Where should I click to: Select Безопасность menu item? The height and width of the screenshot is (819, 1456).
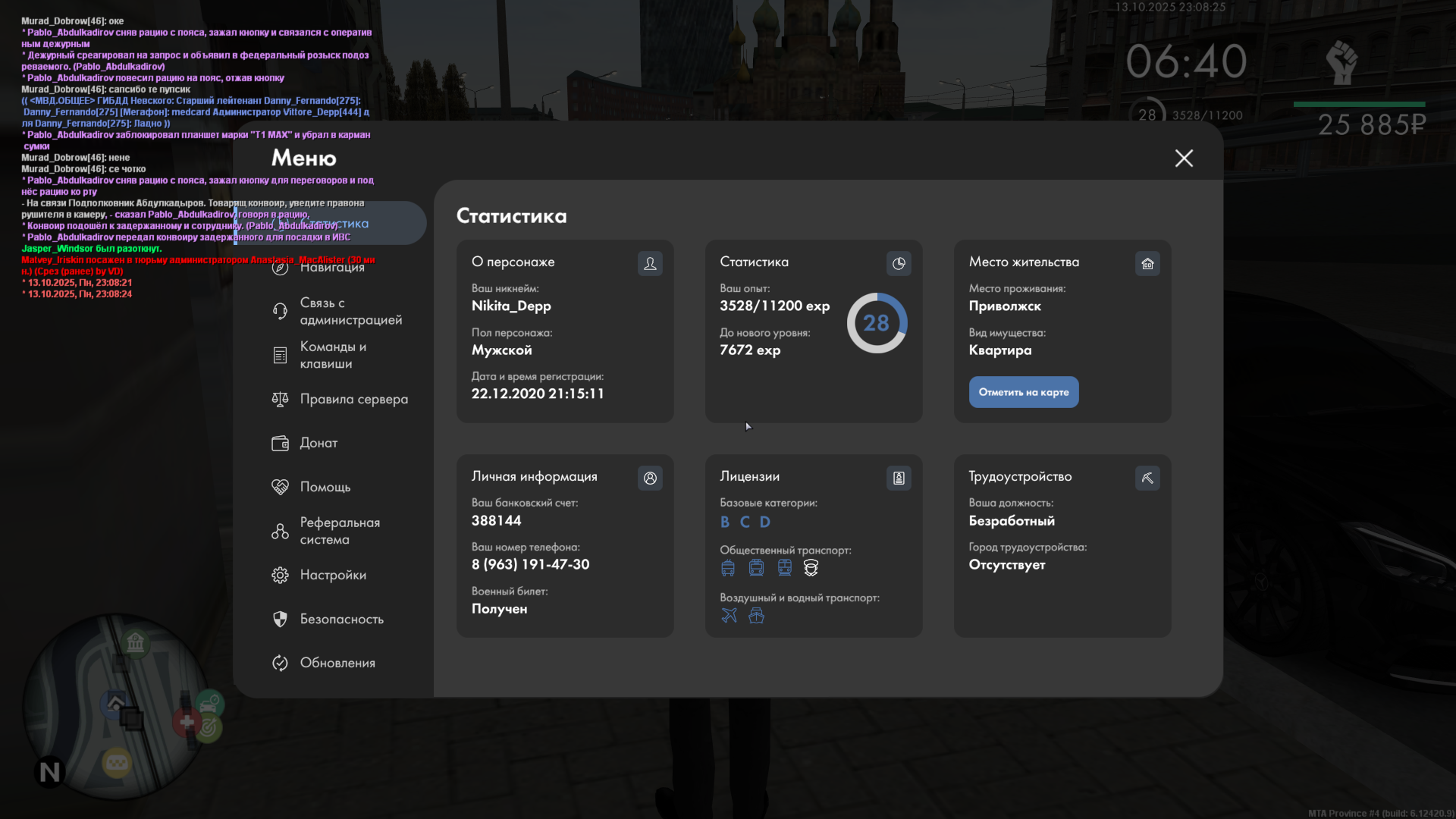tap(341, 619)
